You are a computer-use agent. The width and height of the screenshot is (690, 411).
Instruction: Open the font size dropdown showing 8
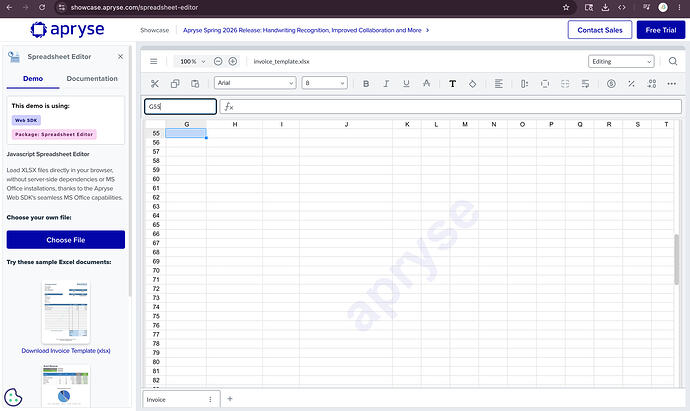point(324,83)
